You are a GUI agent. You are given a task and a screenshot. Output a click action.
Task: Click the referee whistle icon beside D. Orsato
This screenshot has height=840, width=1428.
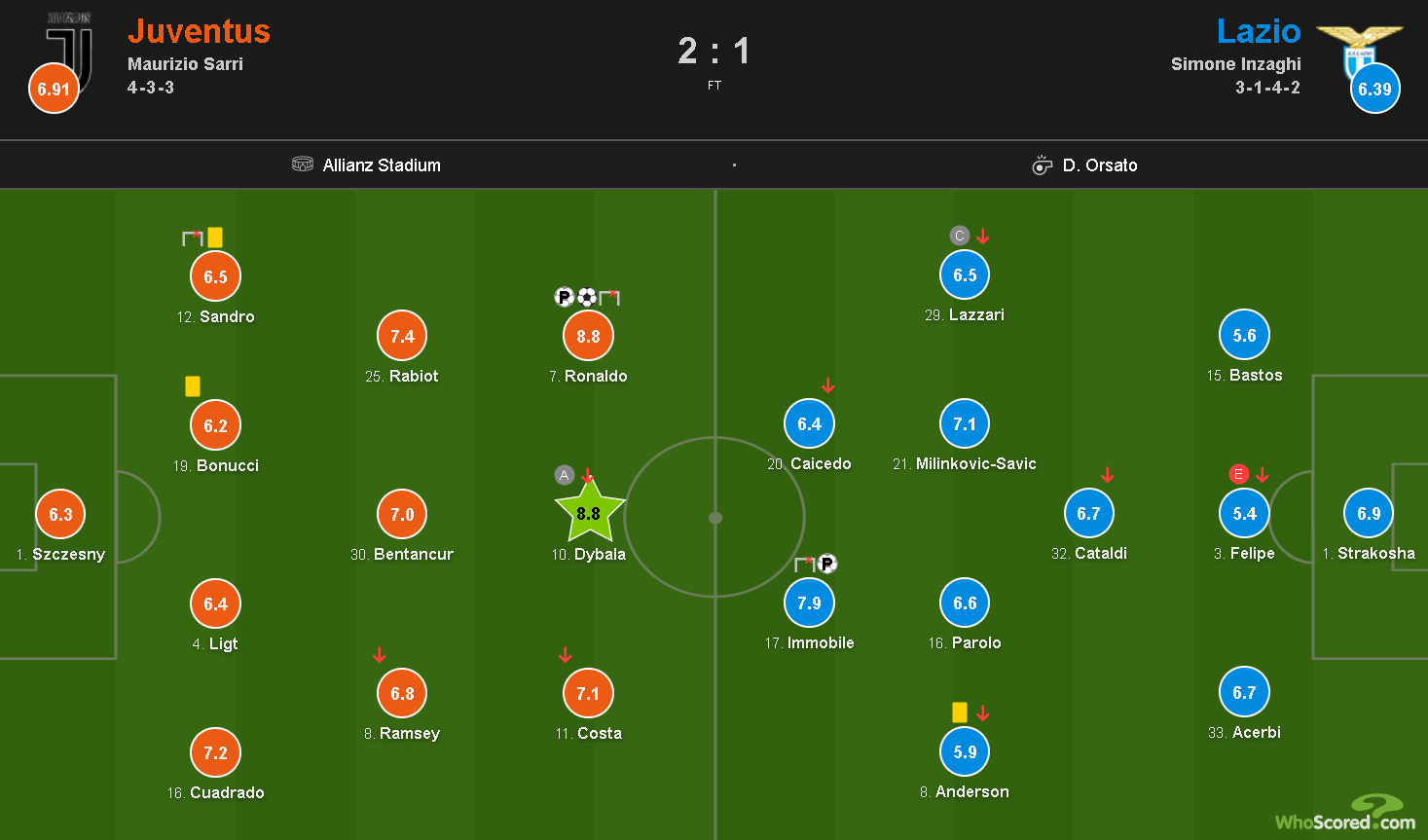click(x=1042, y=164)
